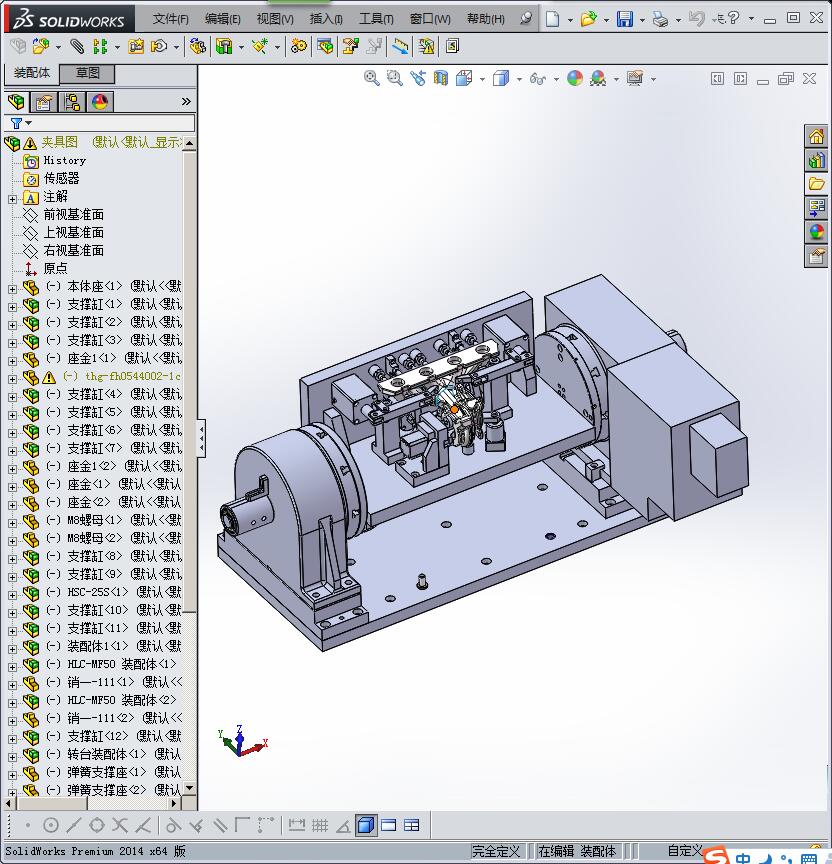
Task: Open the 插入(I) menu
Action: (x=326, y=19)
